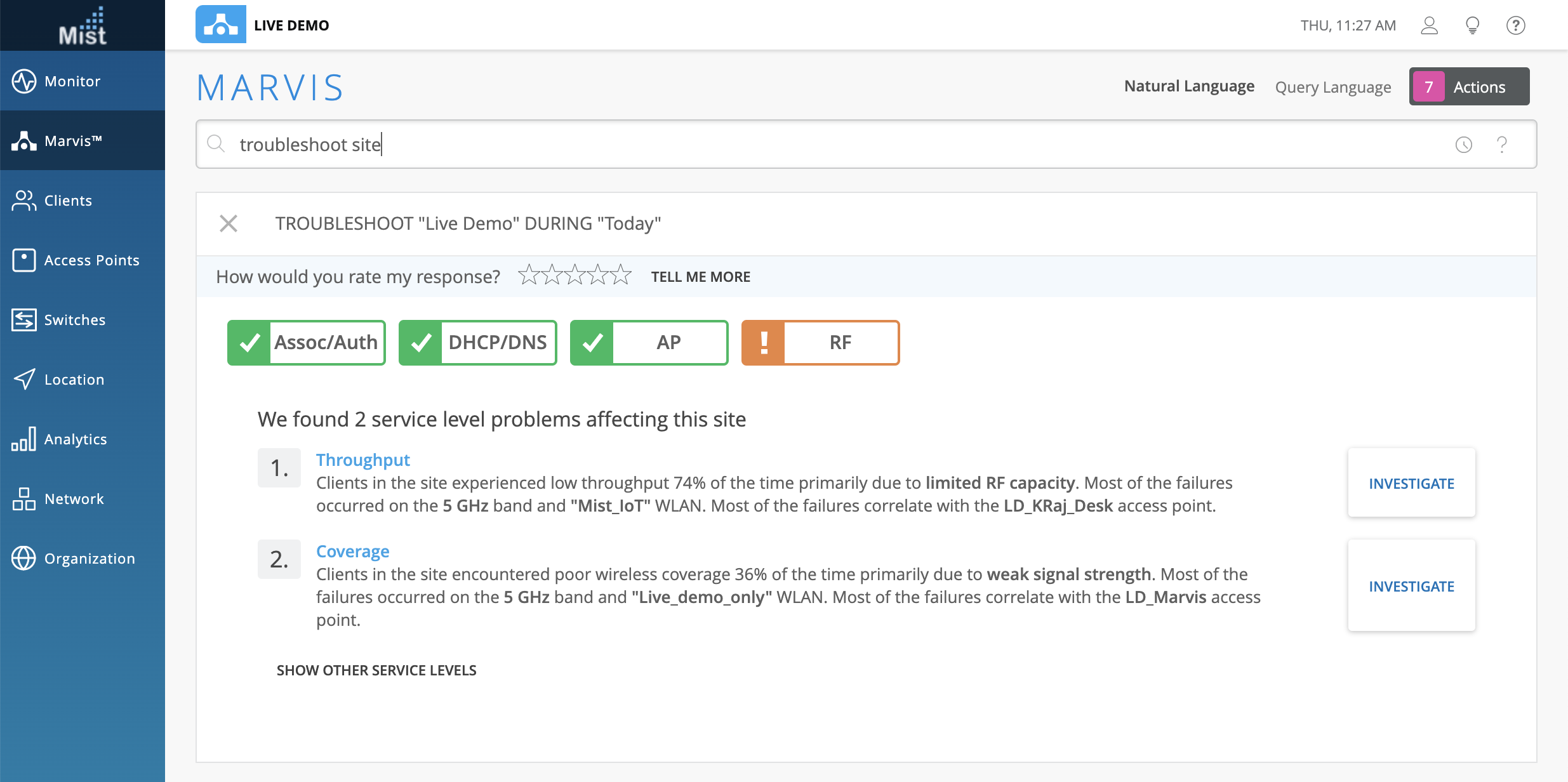Image resolution: width=1568 pixels, height=782 pixels.
Task: Toggle the Assoc/Auth status filter
Action: coord(307,343)
